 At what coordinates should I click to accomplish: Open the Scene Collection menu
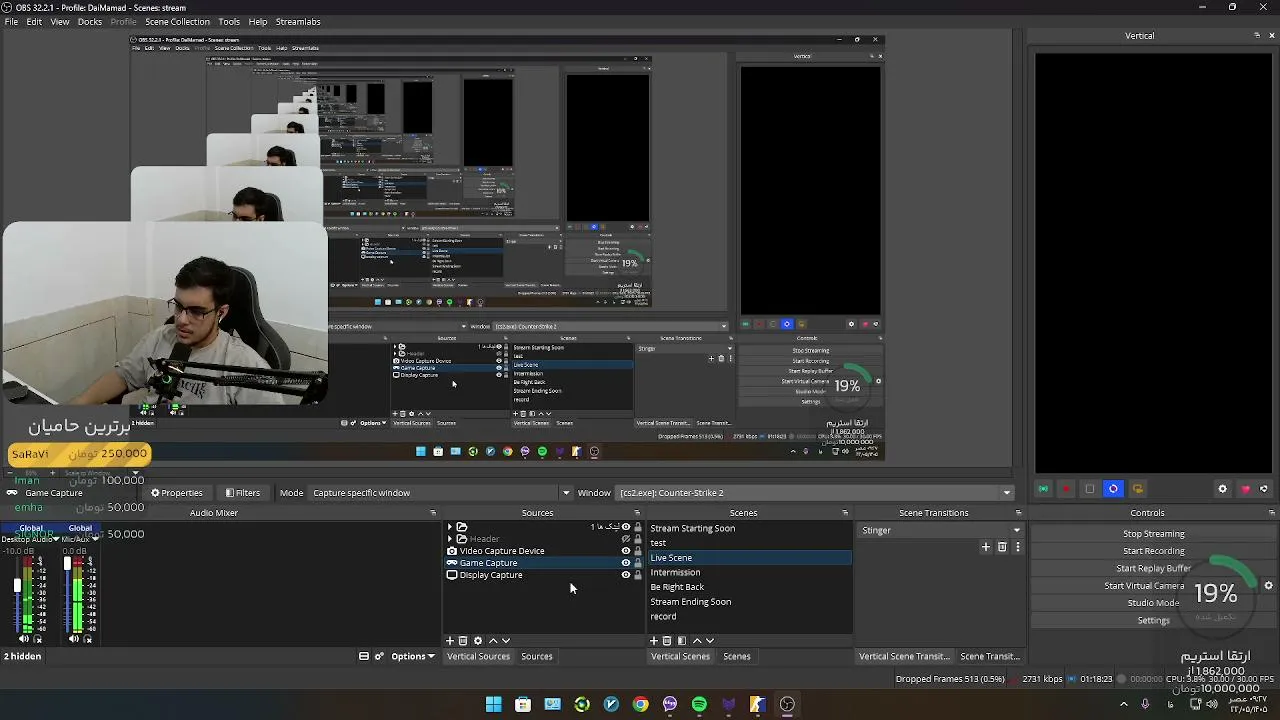[177, 22]
